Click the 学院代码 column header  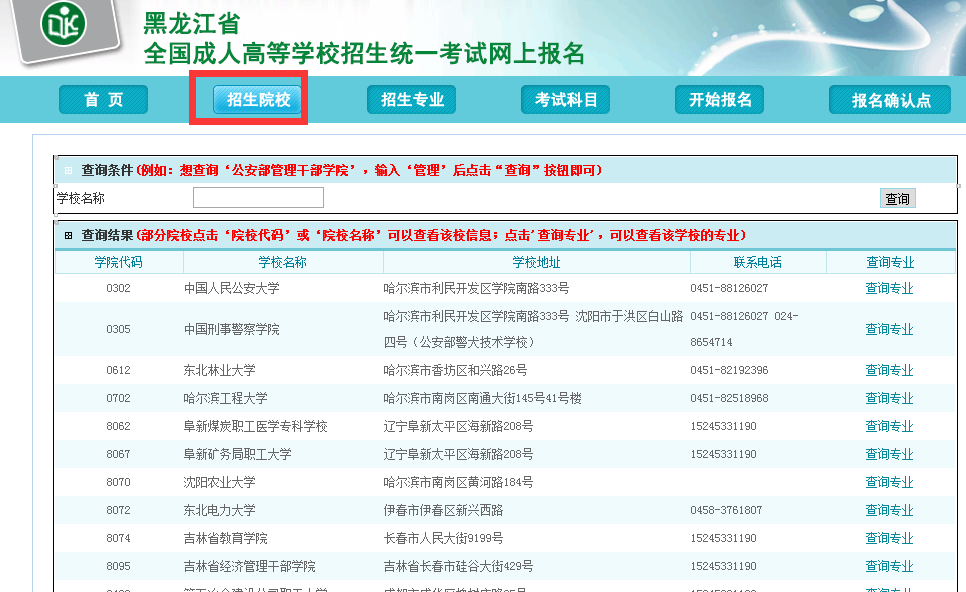(x=118, y=262)
